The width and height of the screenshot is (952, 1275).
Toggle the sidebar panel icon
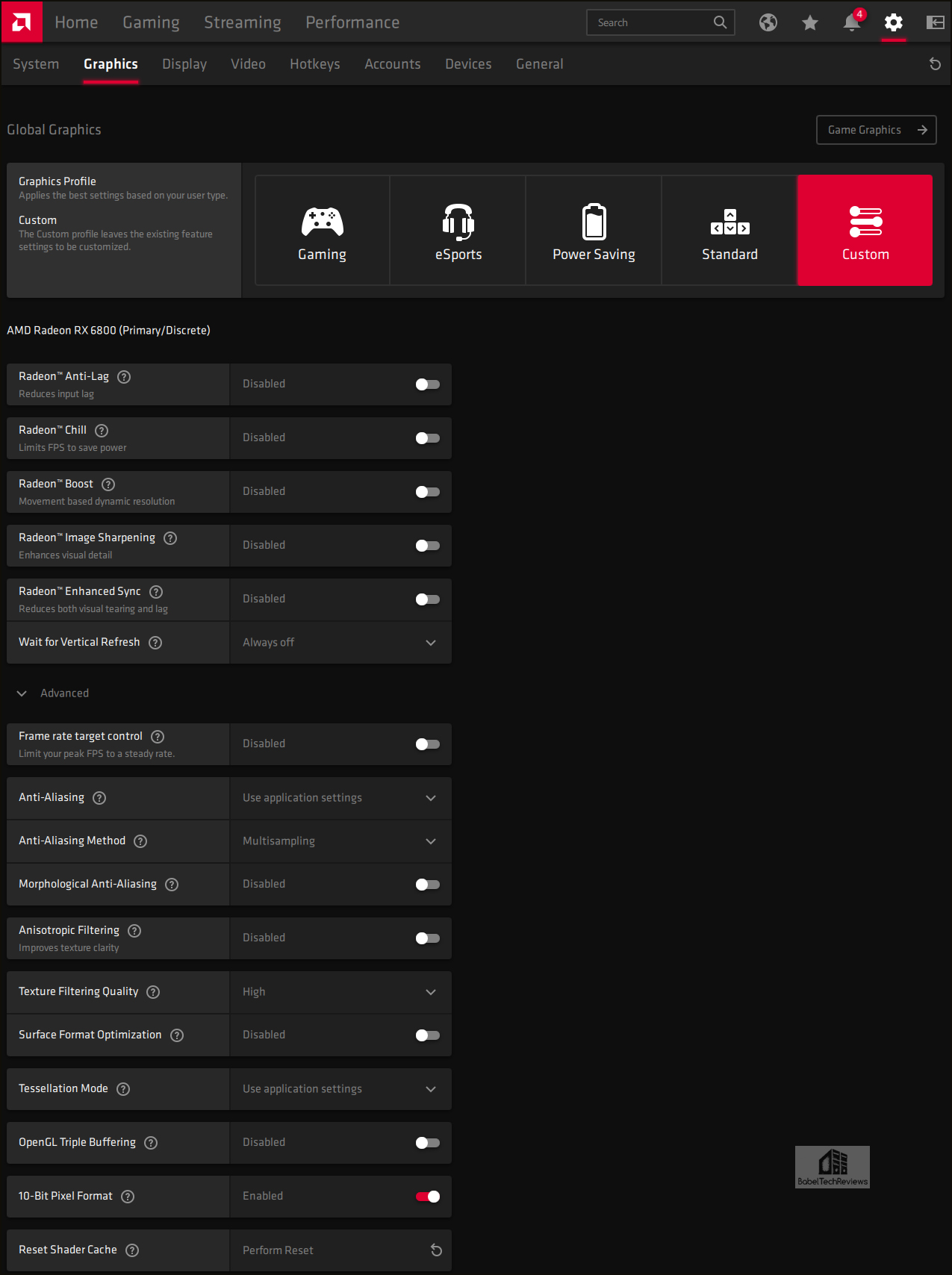(936, 22)
